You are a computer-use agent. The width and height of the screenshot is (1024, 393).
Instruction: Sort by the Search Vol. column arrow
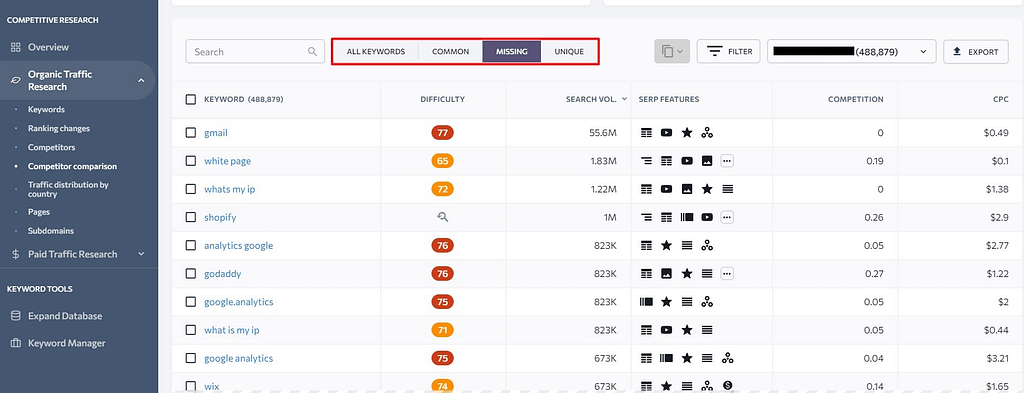click(624, 99)
